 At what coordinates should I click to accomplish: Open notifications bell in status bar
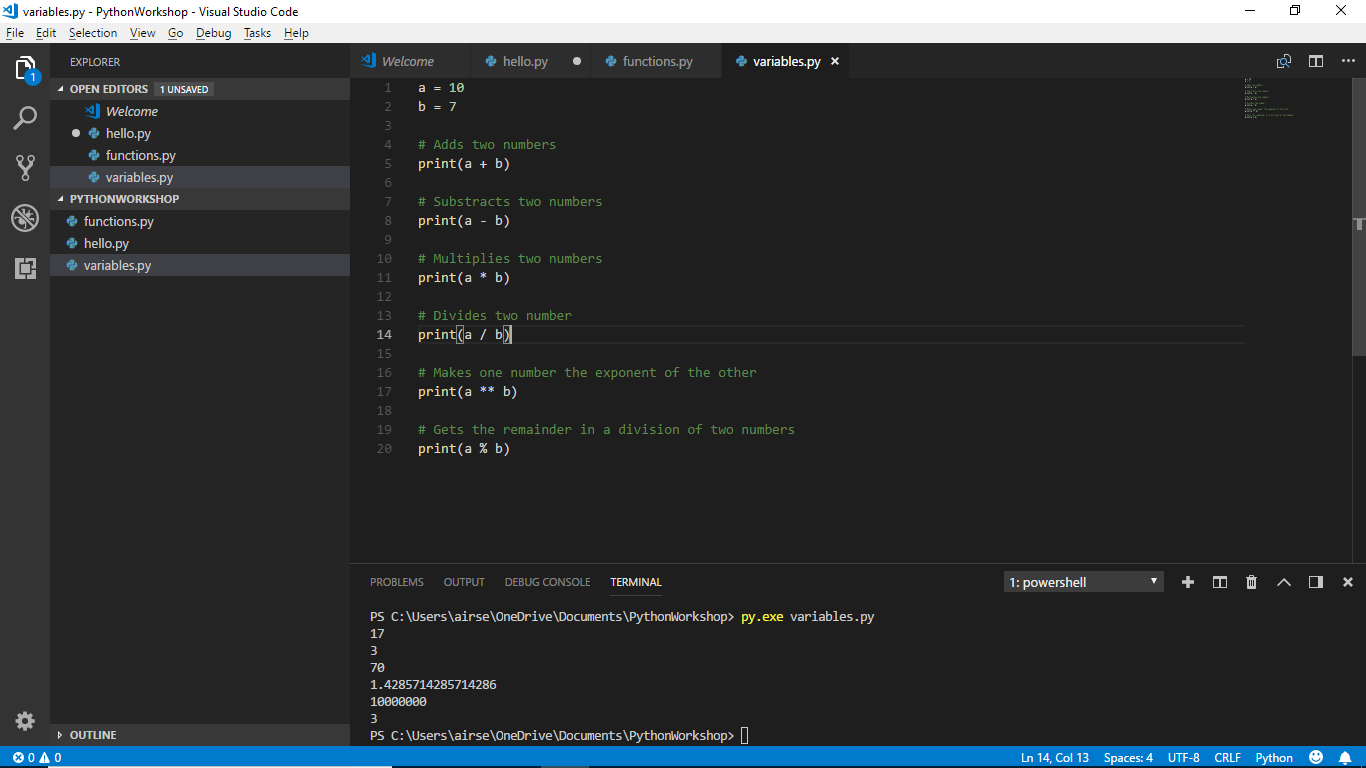1345,758
